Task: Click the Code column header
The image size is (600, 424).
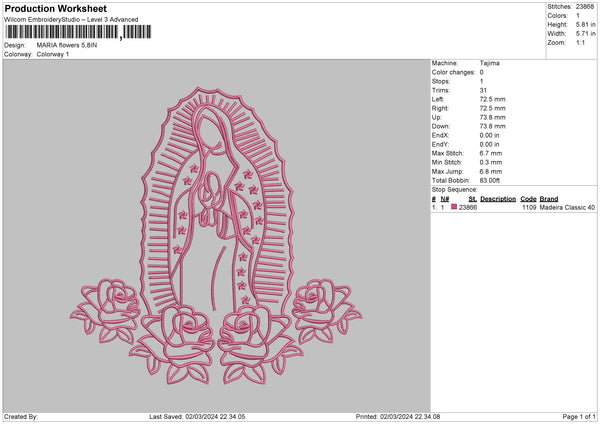Action: (x=528, y=199)
